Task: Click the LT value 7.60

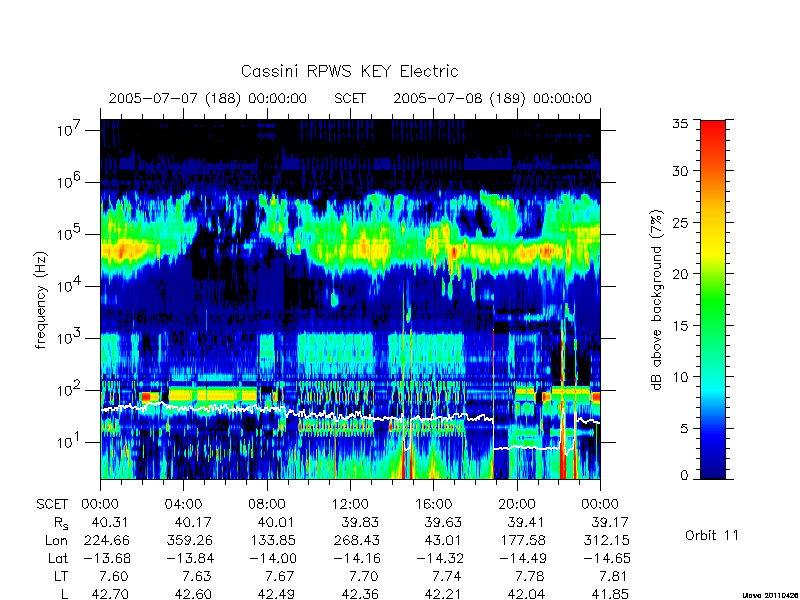Action: (114, 576)
